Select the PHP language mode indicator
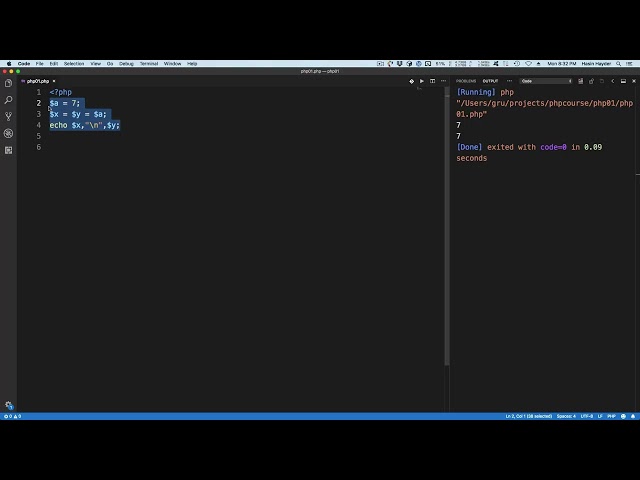This screenshot has width=640, height=480. 611,416
